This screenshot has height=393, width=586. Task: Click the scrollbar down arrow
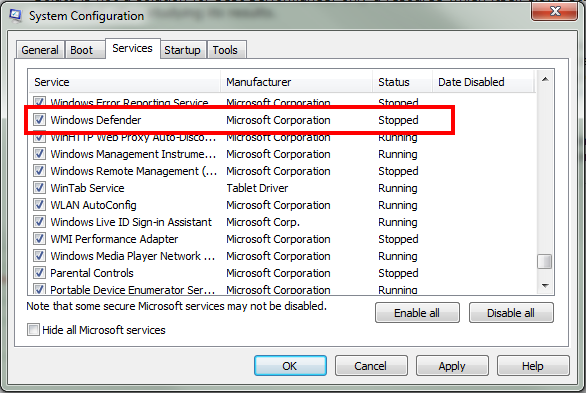tap(545, 286)
